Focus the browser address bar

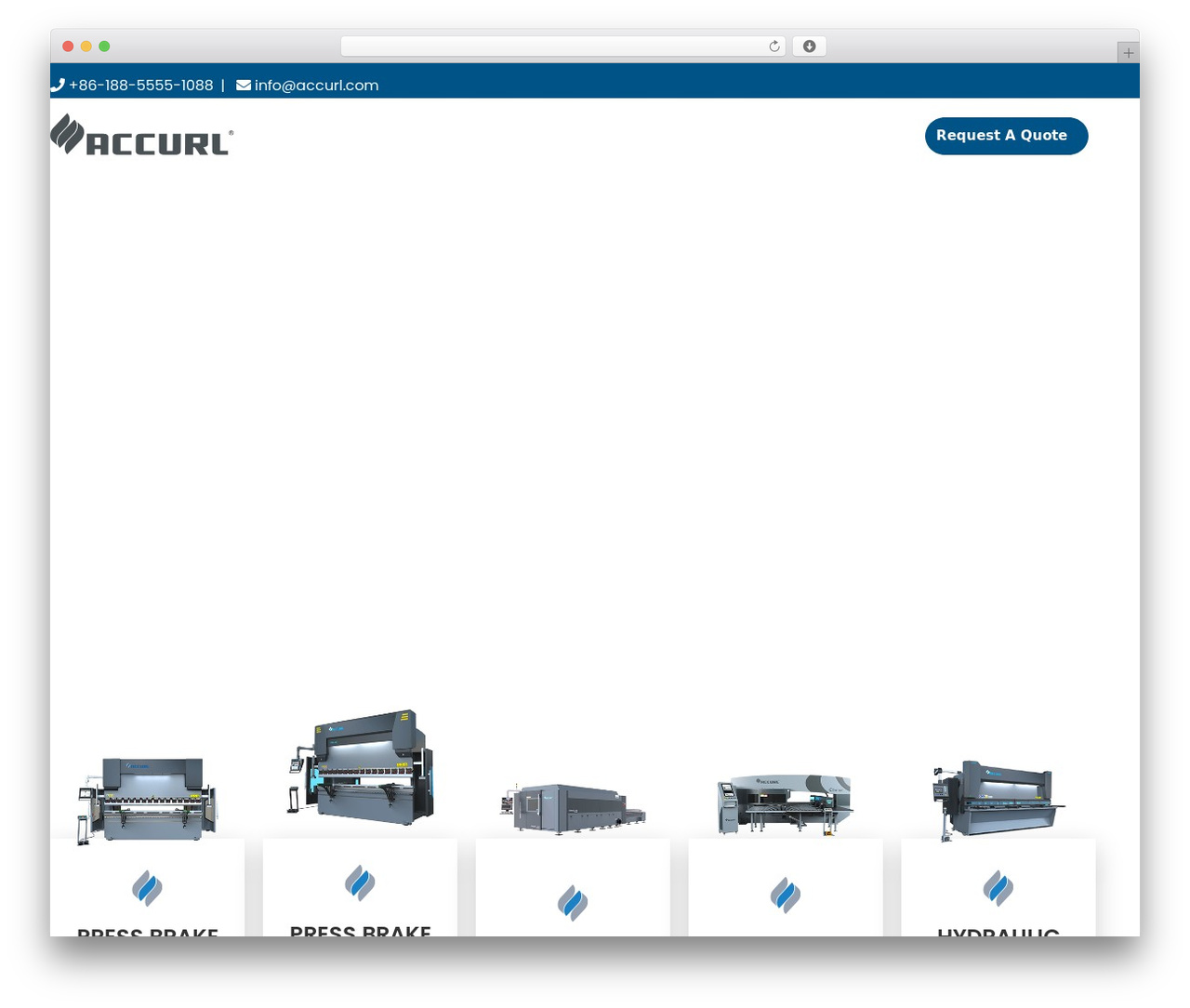click(563, 46)
